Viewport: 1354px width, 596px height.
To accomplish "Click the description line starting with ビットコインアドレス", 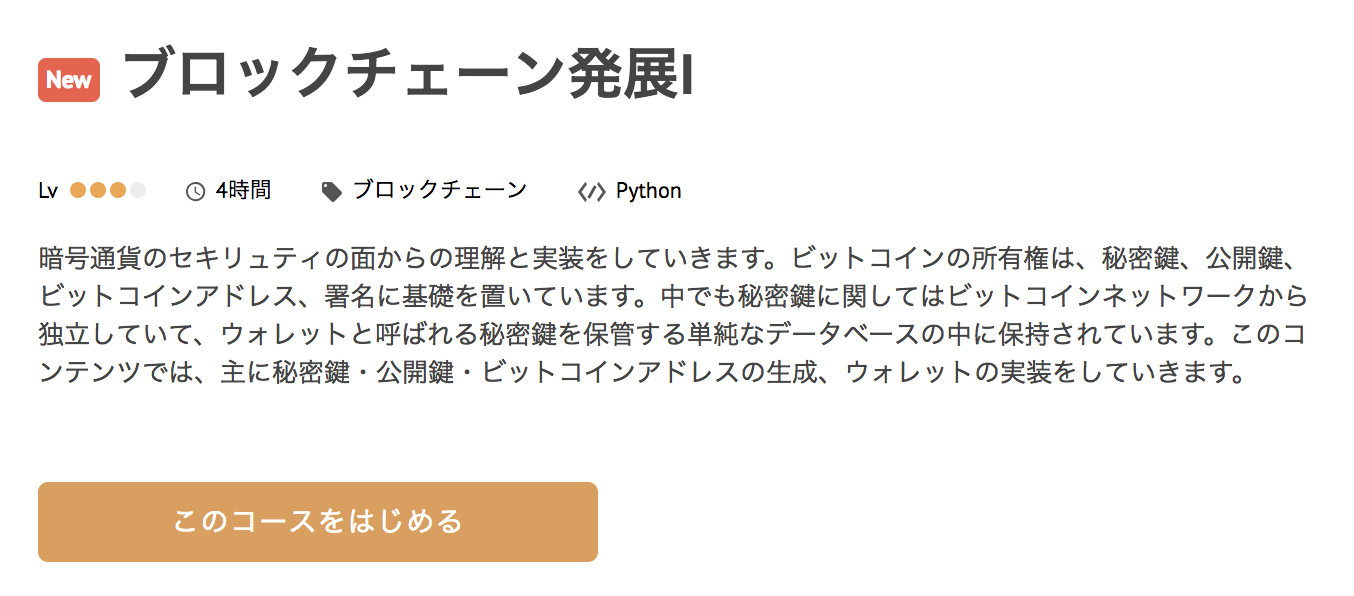I will [672, 297].
